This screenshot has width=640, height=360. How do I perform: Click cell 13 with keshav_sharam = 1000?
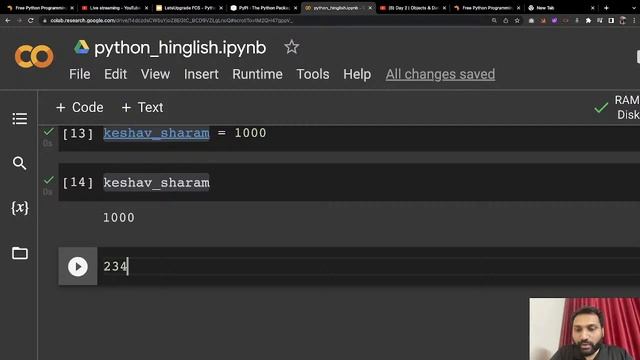click(x=349, y=138)
